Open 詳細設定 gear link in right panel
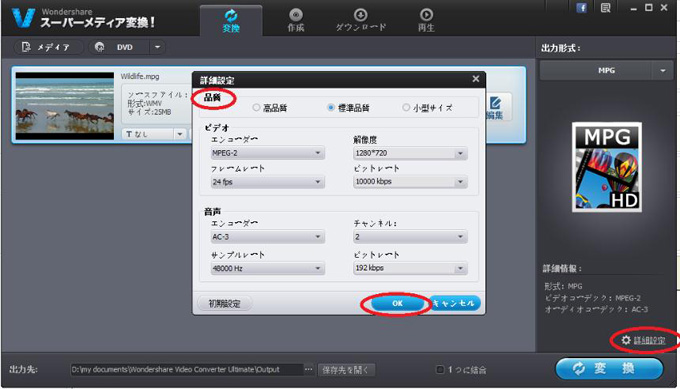 pyautogui.click(x=644, y=340)
